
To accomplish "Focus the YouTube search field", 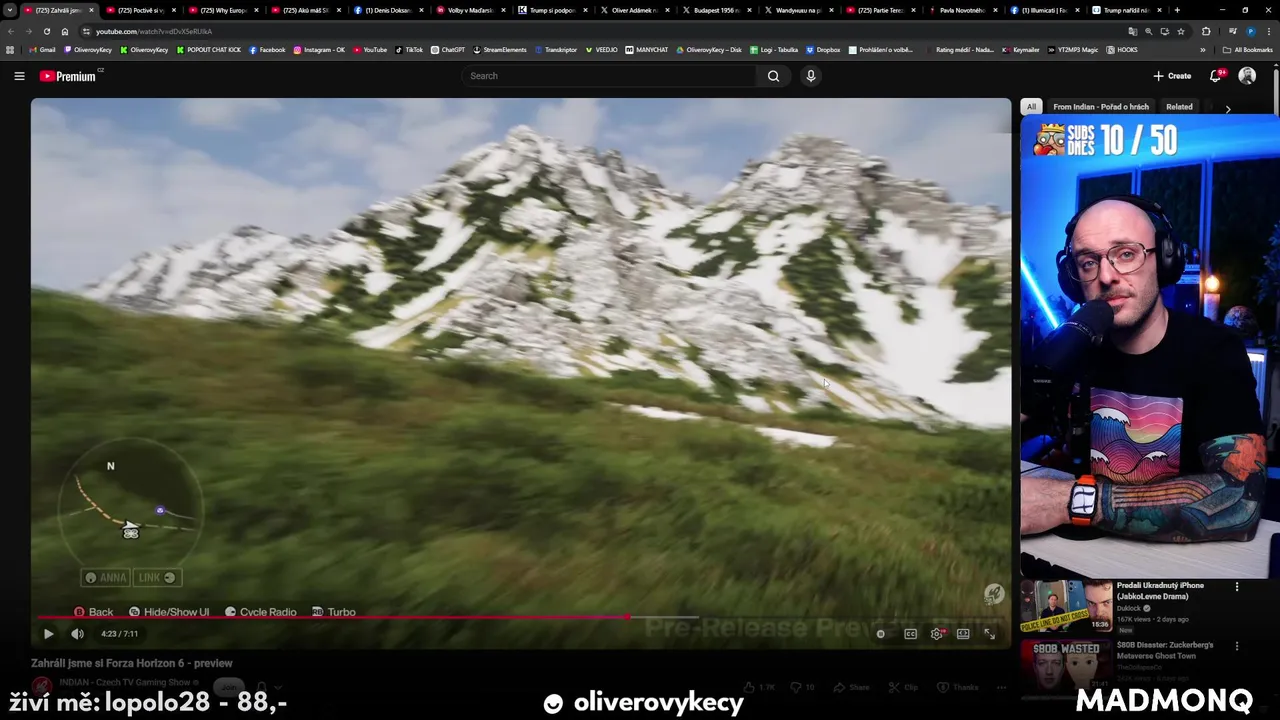I will tap(610, 76).
